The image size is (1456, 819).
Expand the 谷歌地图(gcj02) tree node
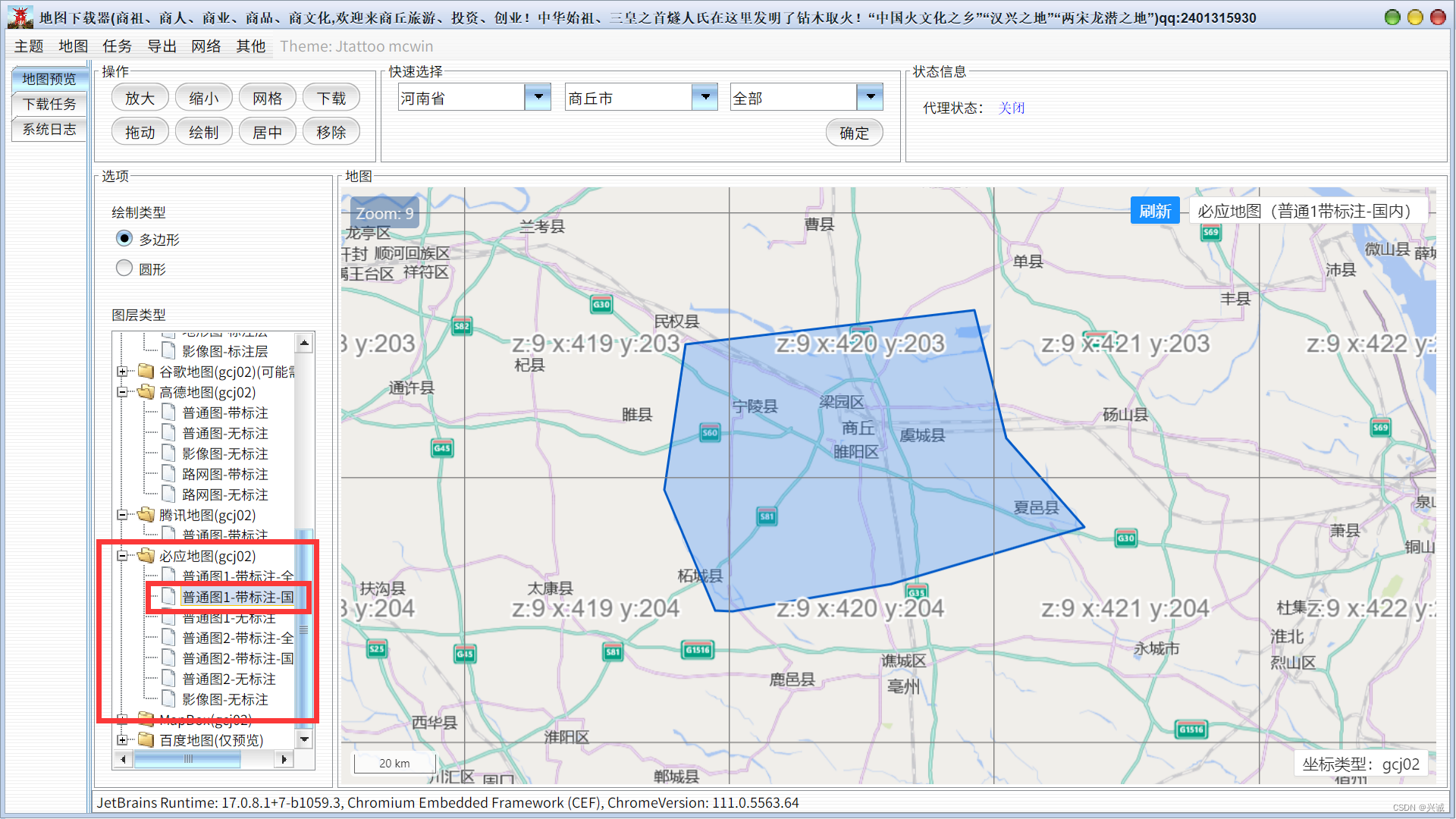click(x=122, y=372)
